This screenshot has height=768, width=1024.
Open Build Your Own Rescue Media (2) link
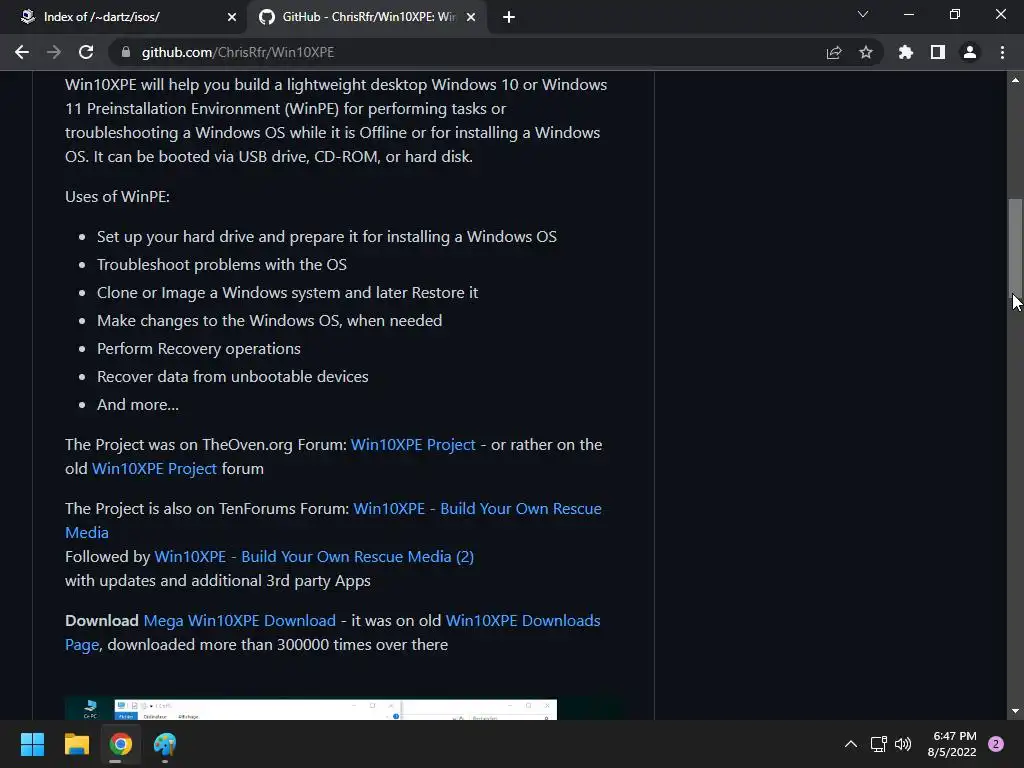click(x=313, y=556)
